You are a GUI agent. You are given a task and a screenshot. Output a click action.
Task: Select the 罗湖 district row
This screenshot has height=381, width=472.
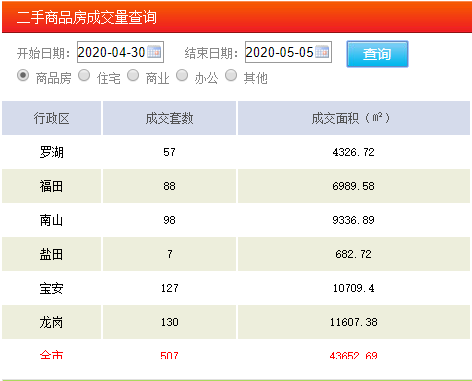click(x=236, y=152)
